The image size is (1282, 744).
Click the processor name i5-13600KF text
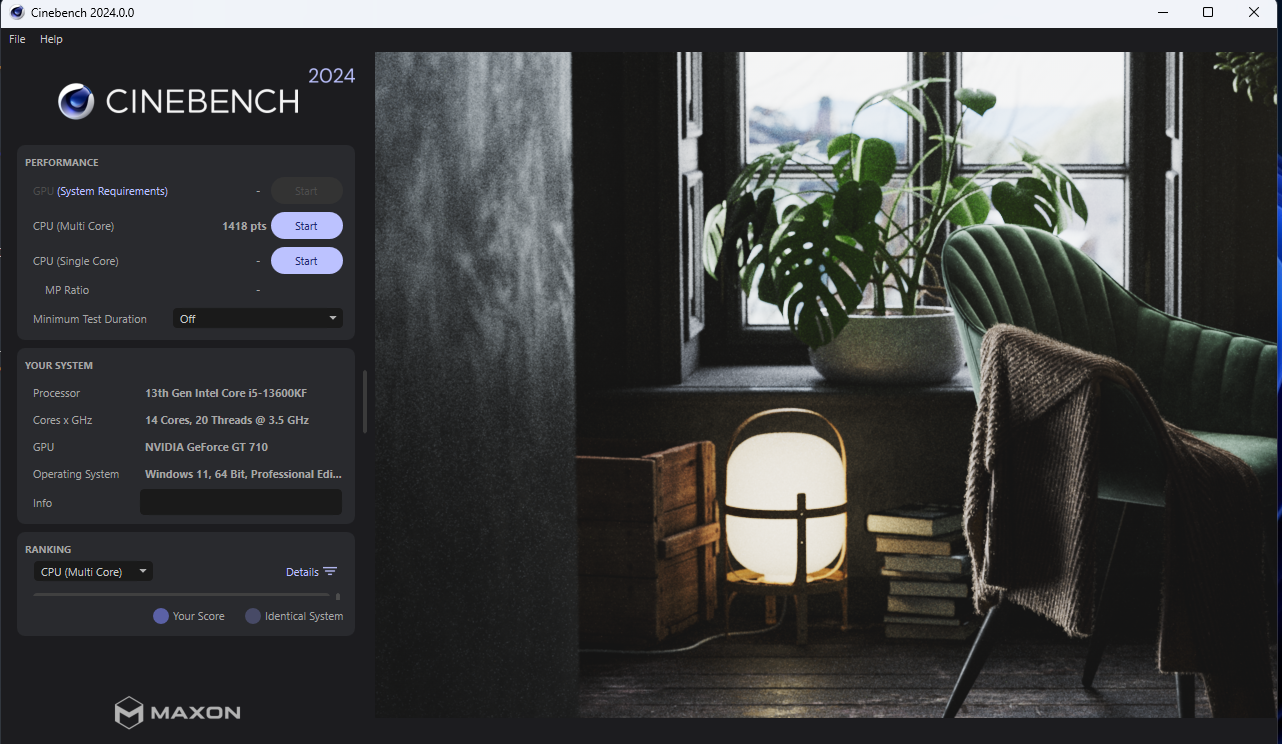[226, 393]
